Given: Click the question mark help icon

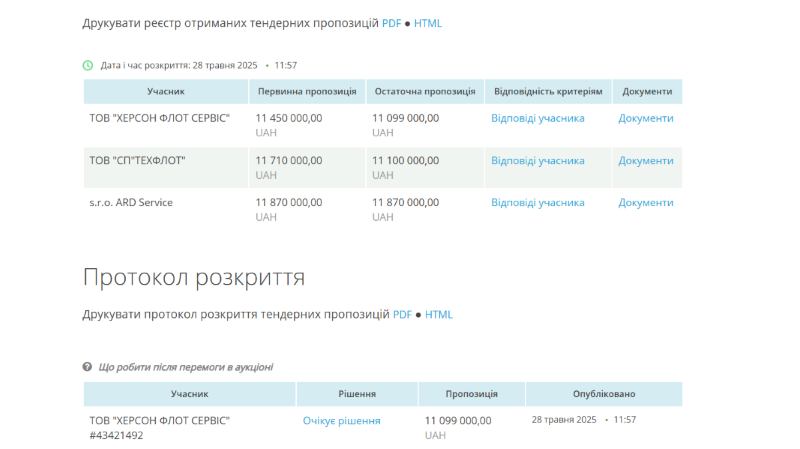Looking at the screenshot, I should click(x=87, y=367).
